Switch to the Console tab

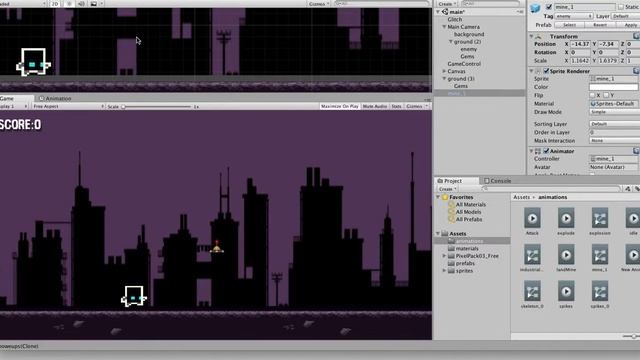497,181
